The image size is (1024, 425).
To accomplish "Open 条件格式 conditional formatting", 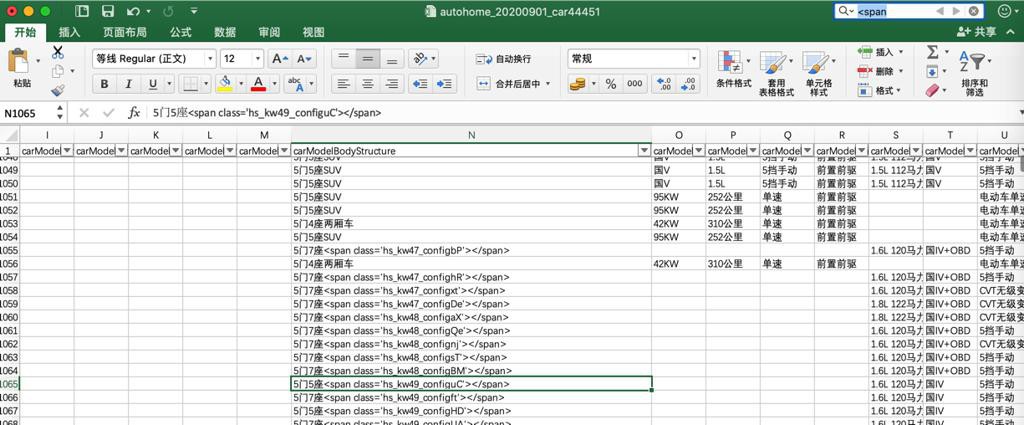I will [733, 69].
